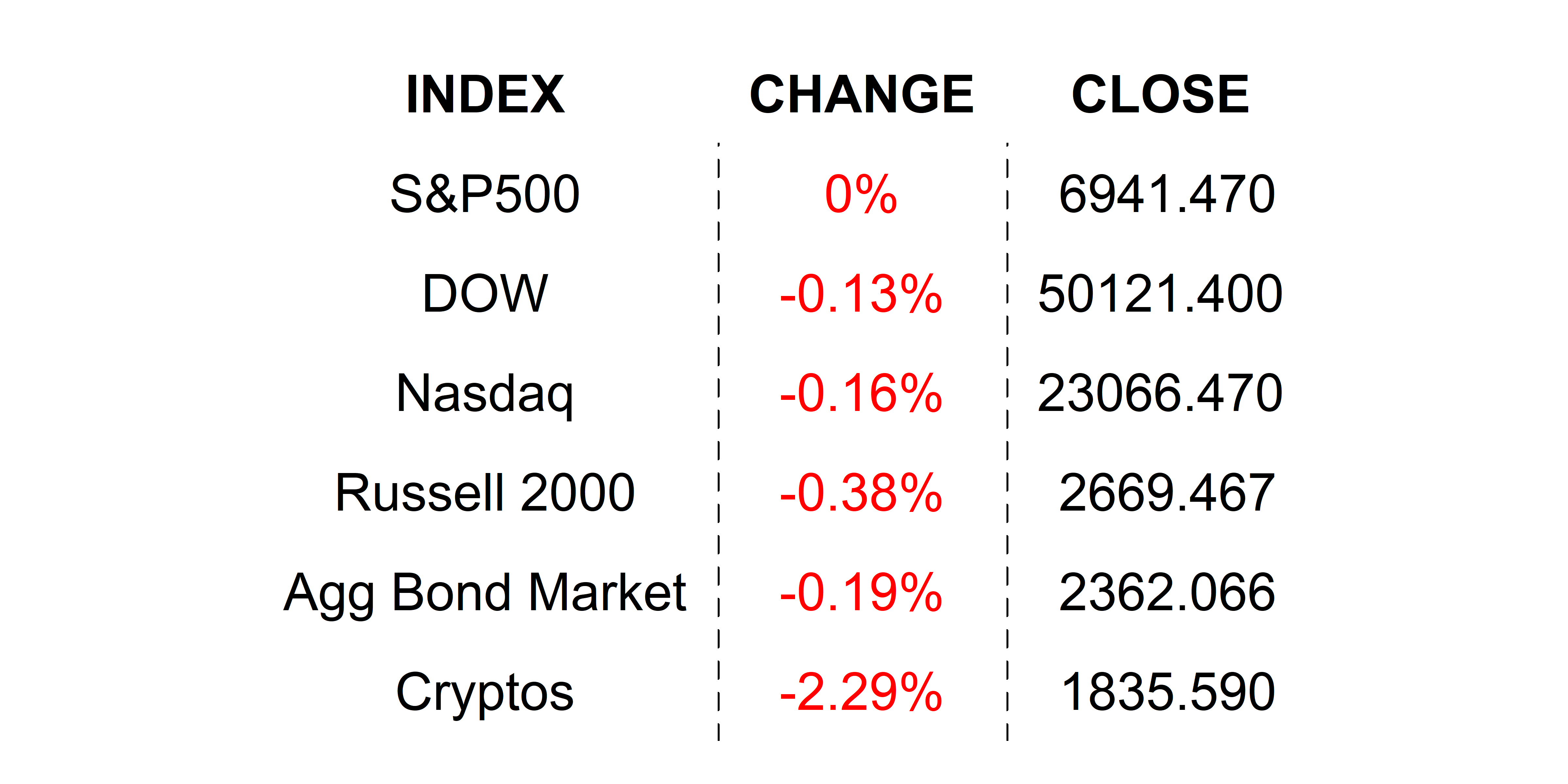Click the S&P500 0% change value
This screenshot has height=784, width=1568.
point(861,194)
